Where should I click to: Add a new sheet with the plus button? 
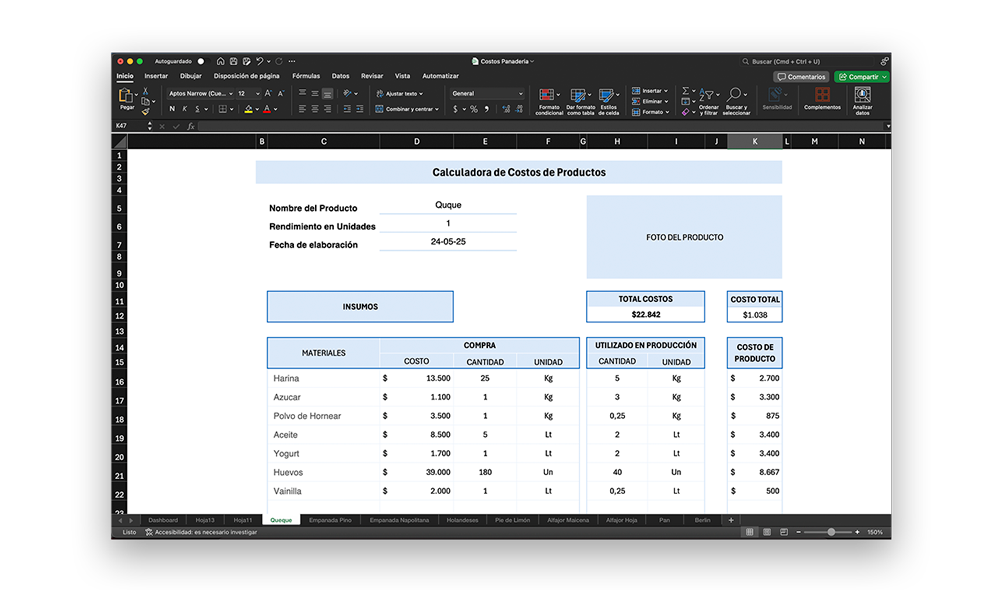point(731,520)
